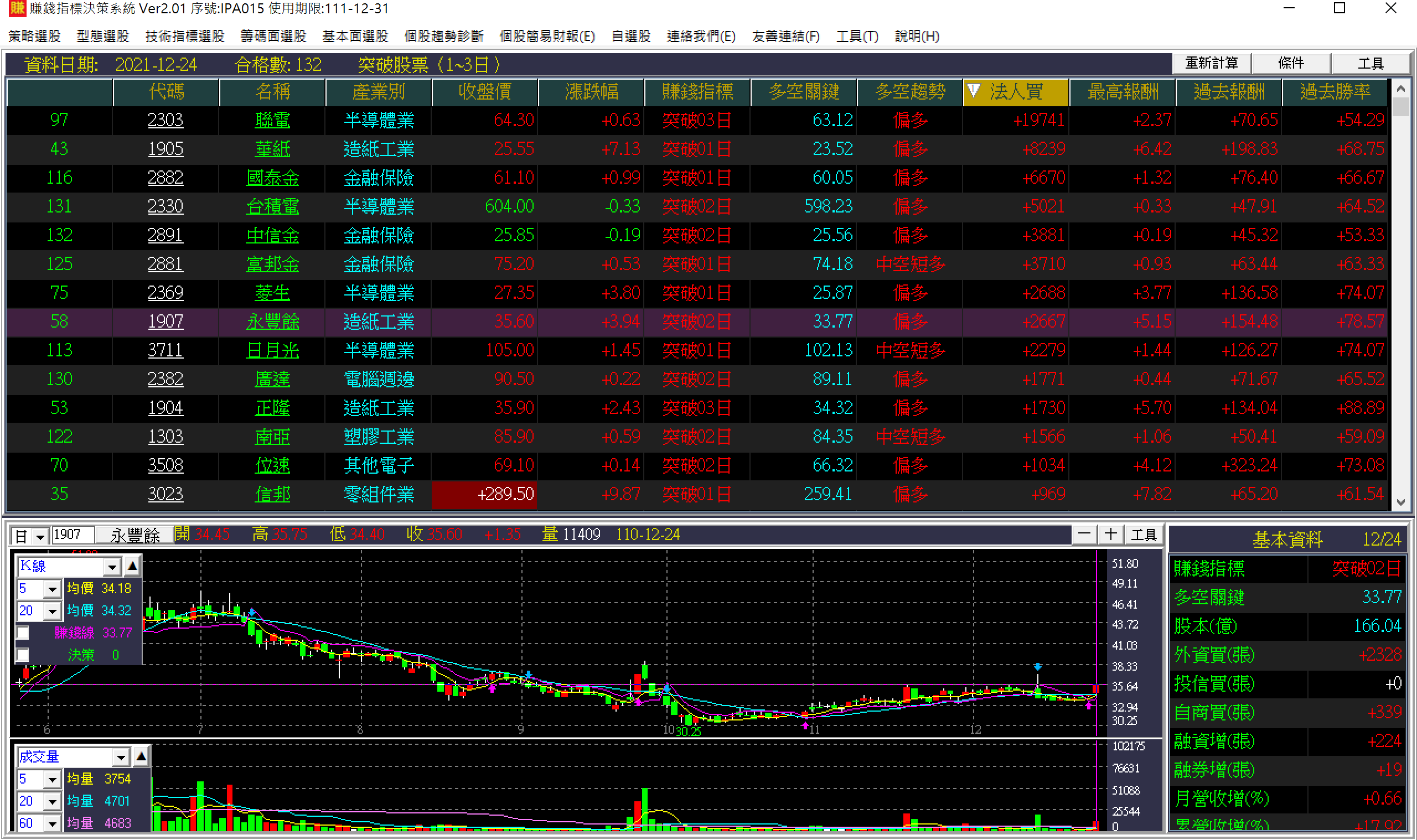Viewport: 1417px width, 840px height.
Task: Enable the 賺錢線 checkbox
Action: [23, 633]
